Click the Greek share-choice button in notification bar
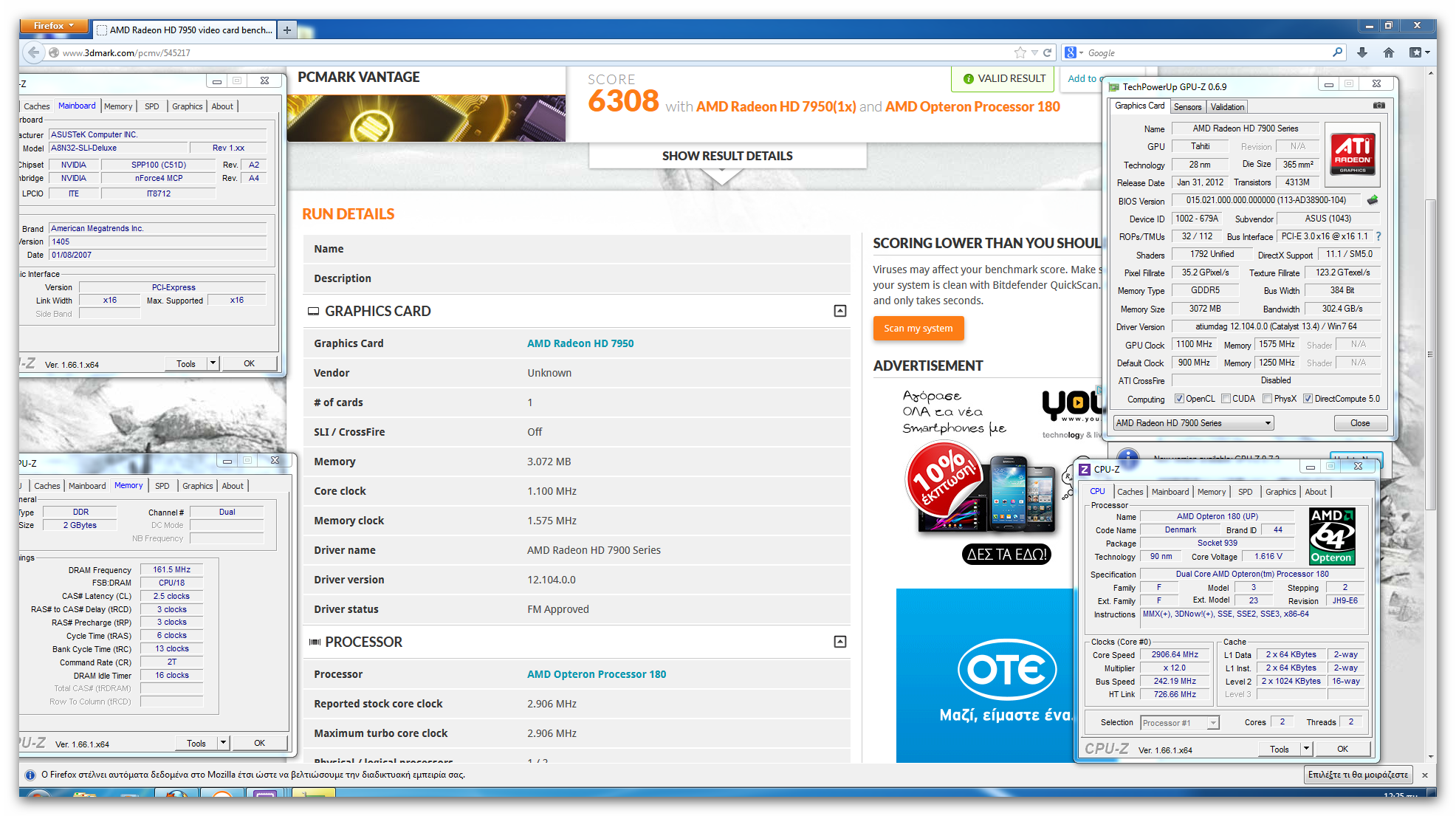 point(1359,775)
